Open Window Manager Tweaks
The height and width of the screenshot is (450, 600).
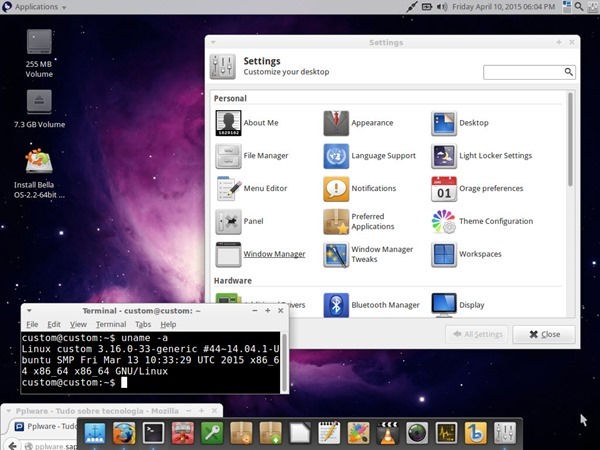pos(368,254)
